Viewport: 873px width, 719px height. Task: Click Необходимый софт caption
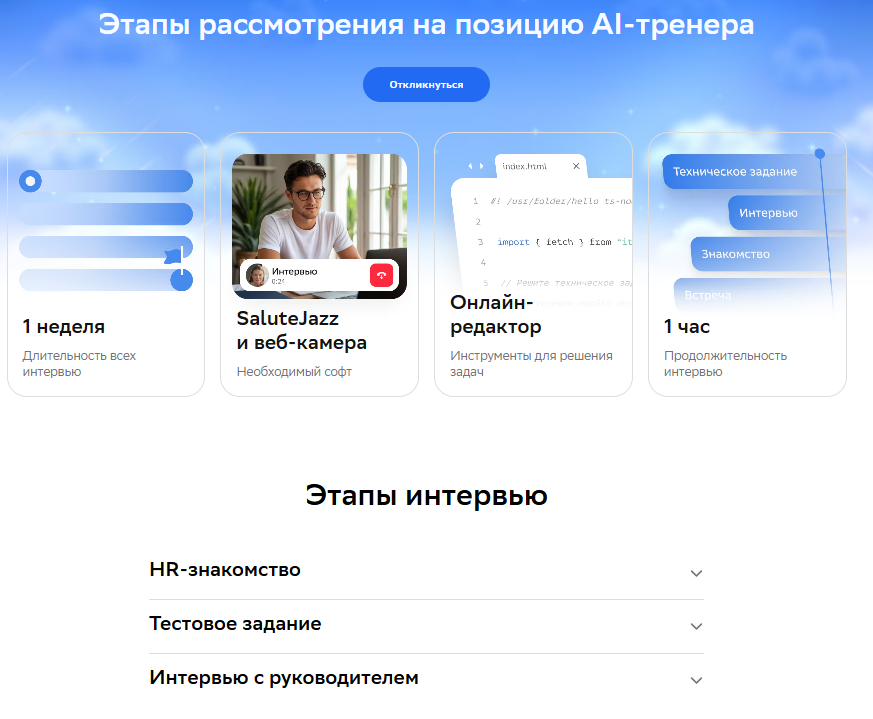(294, 371)
